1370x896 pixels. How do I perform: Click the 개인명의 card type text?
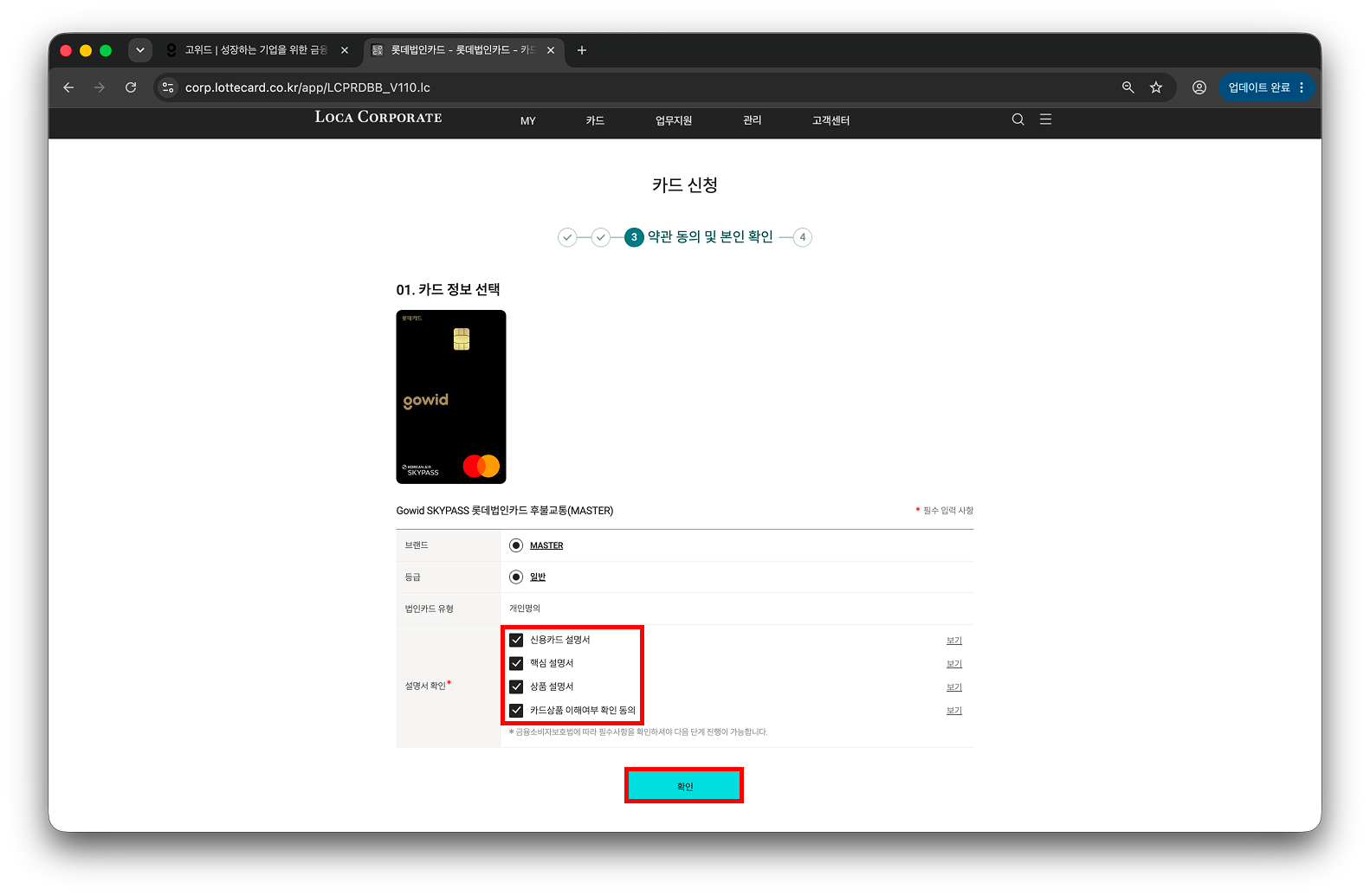tap(525, 609)
